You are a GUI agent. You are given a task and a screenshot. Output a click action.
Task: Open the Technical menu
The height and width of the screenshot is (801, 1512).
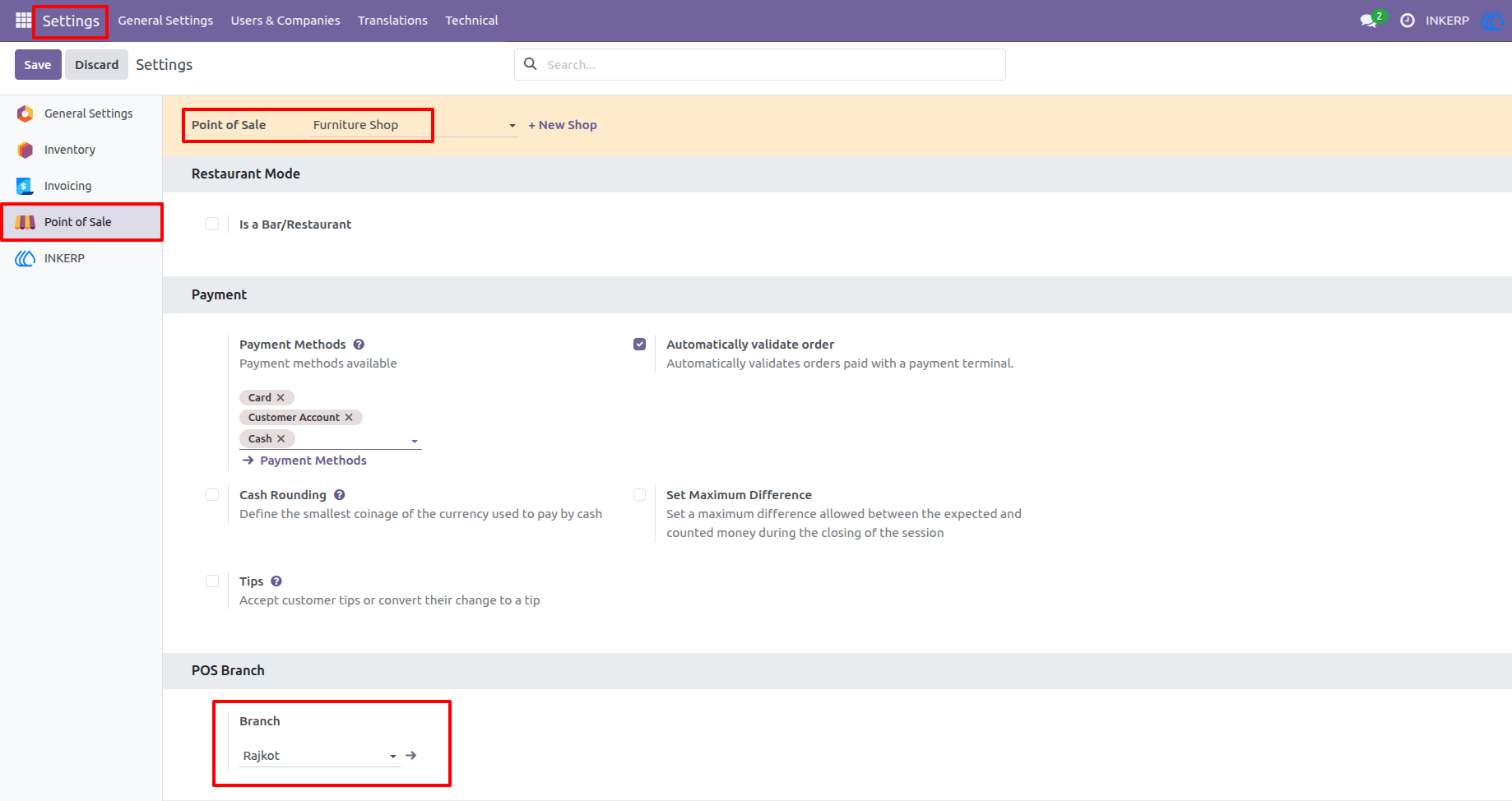point(471,21)
